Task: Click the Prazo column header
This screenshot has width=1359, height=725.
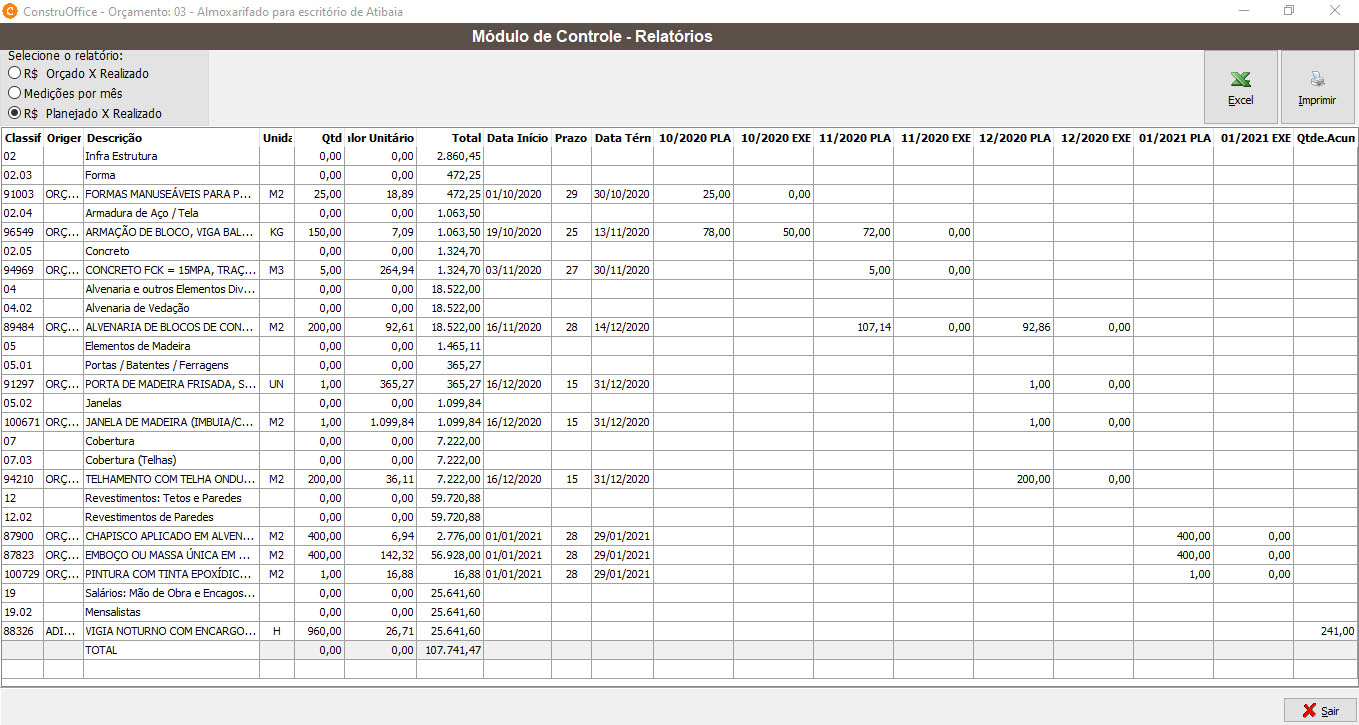Action: click(x=571, y=138)
